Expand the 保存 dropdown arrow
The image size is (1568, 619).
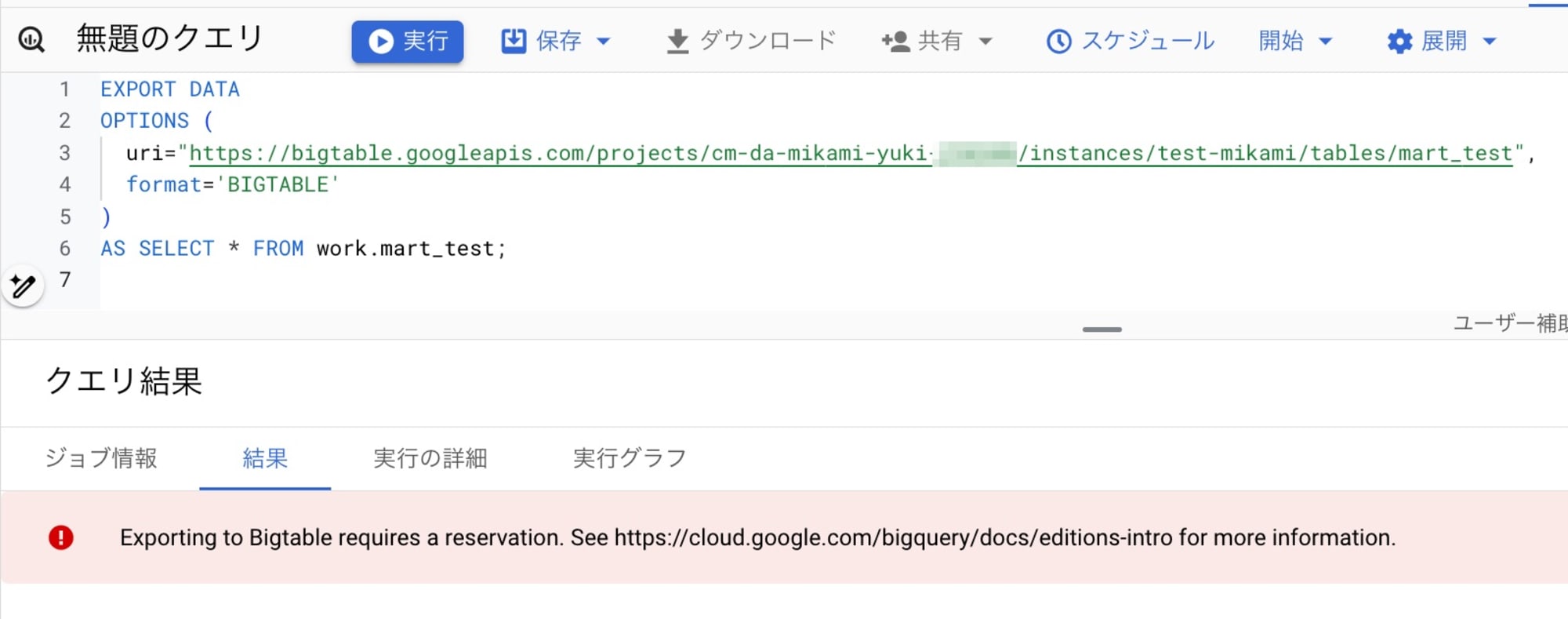603,41
